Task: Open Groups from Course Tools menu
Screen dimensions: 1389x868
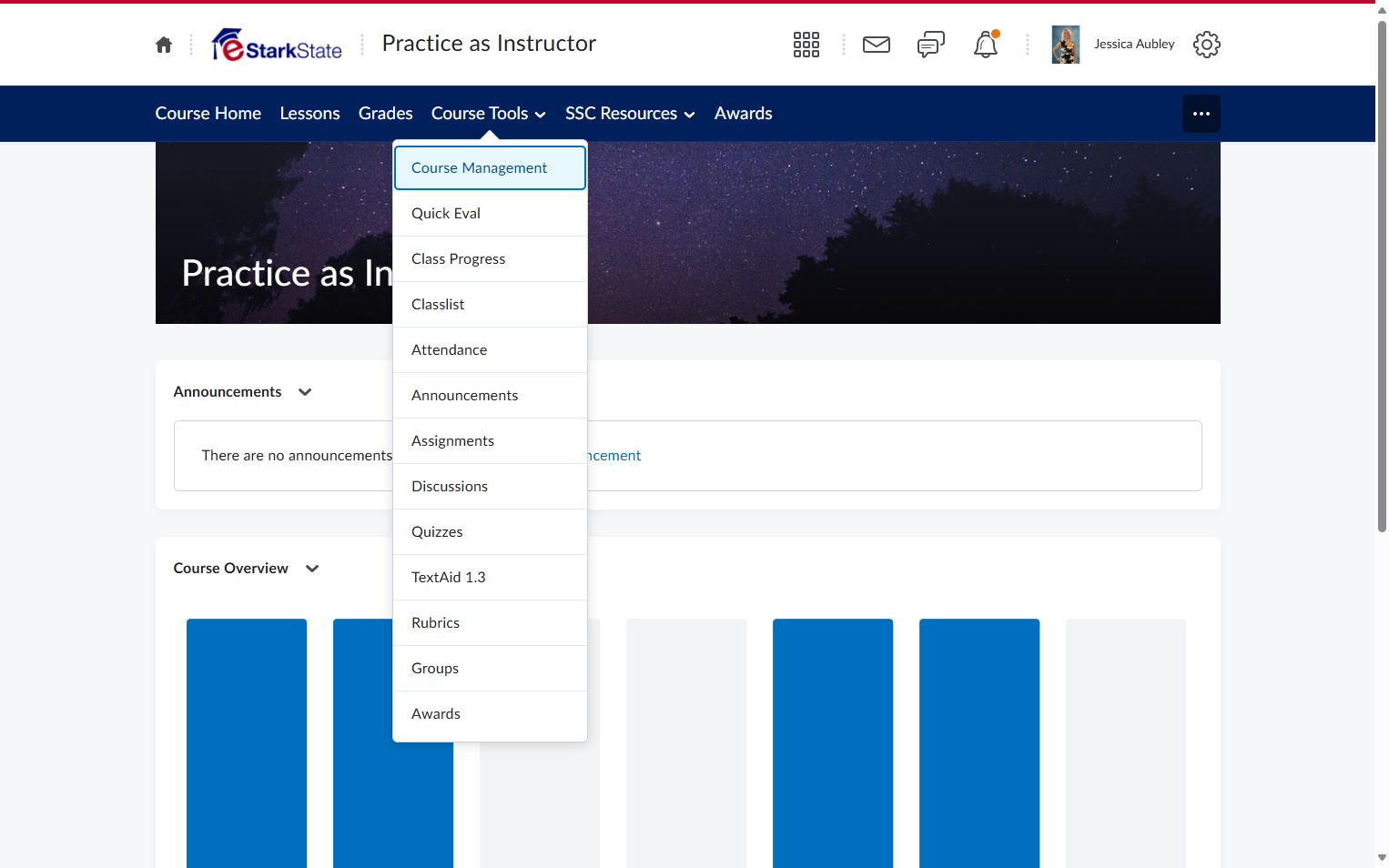Action: (490, 669)
